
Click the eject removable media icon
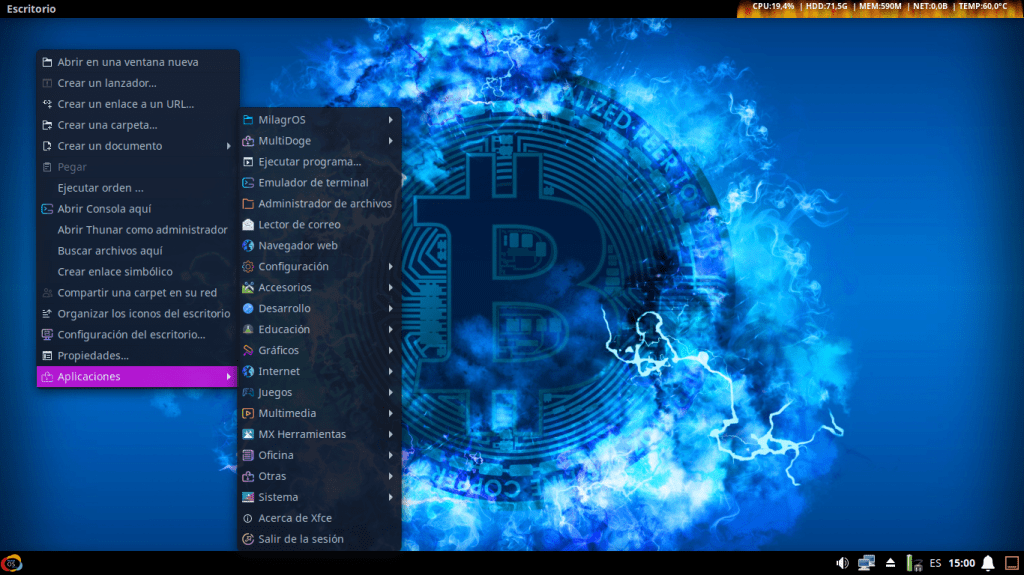(x=891, y=563)
